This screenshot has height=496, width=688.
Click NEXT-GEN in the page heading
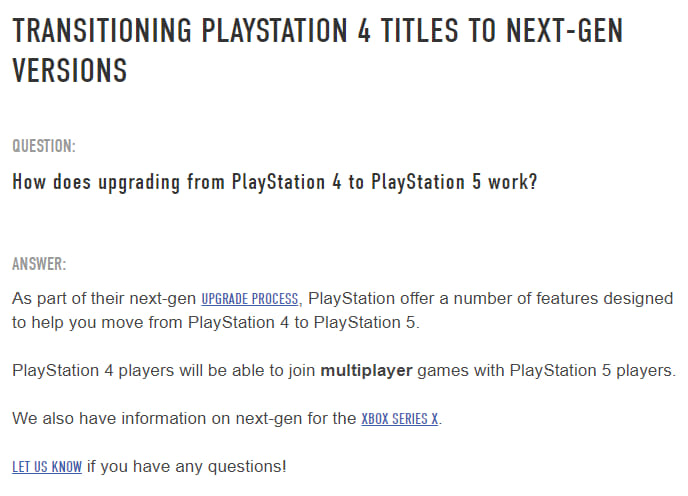point(564,31)
